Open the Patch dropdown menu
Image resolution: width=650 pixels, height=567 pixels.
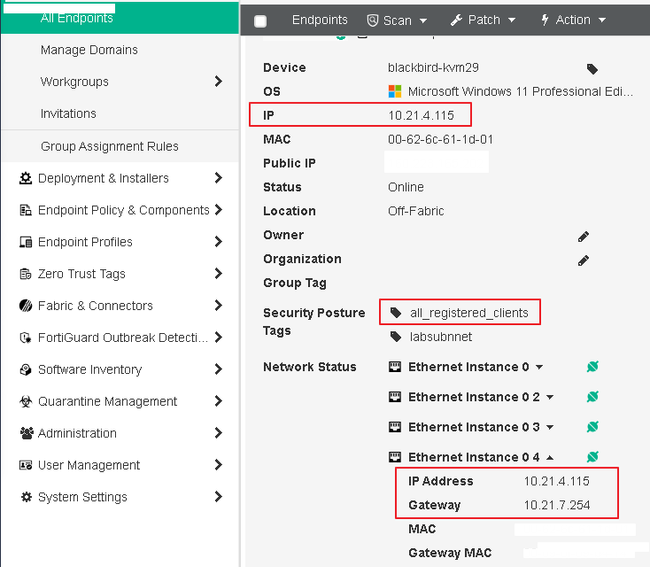coord(482,20)
